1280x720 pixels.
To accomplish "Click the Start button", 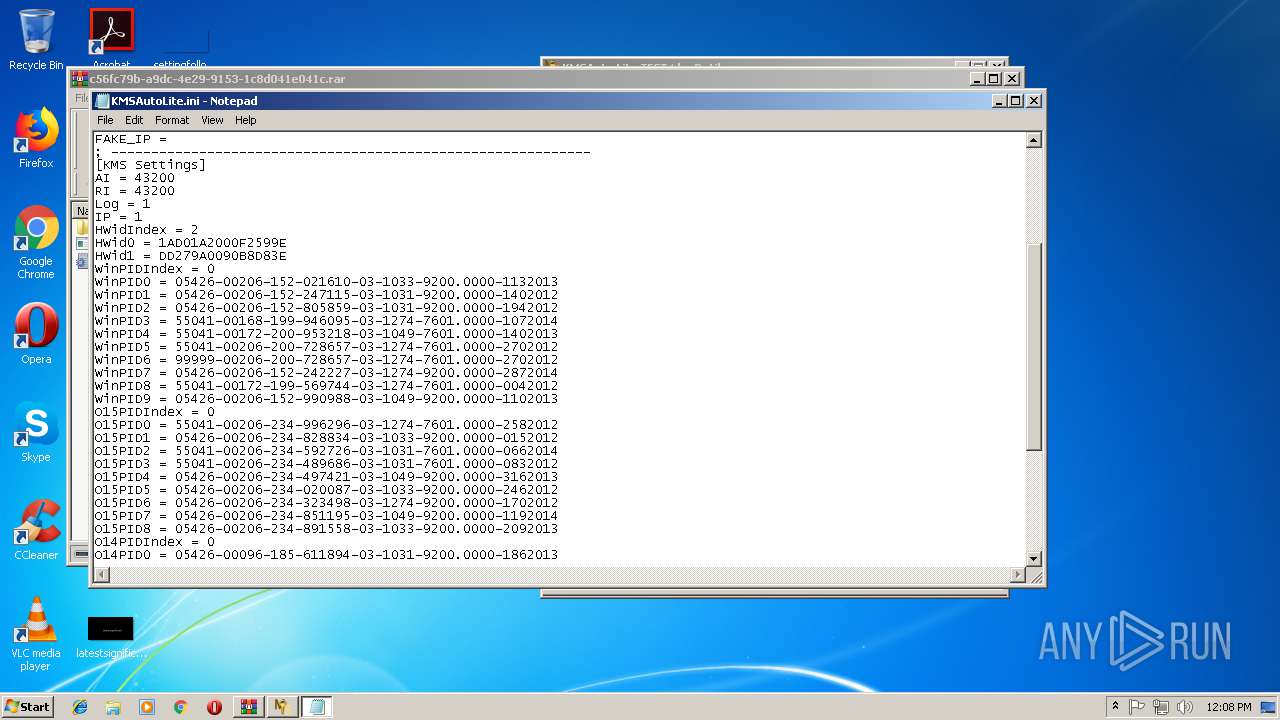I will (27, 707).
